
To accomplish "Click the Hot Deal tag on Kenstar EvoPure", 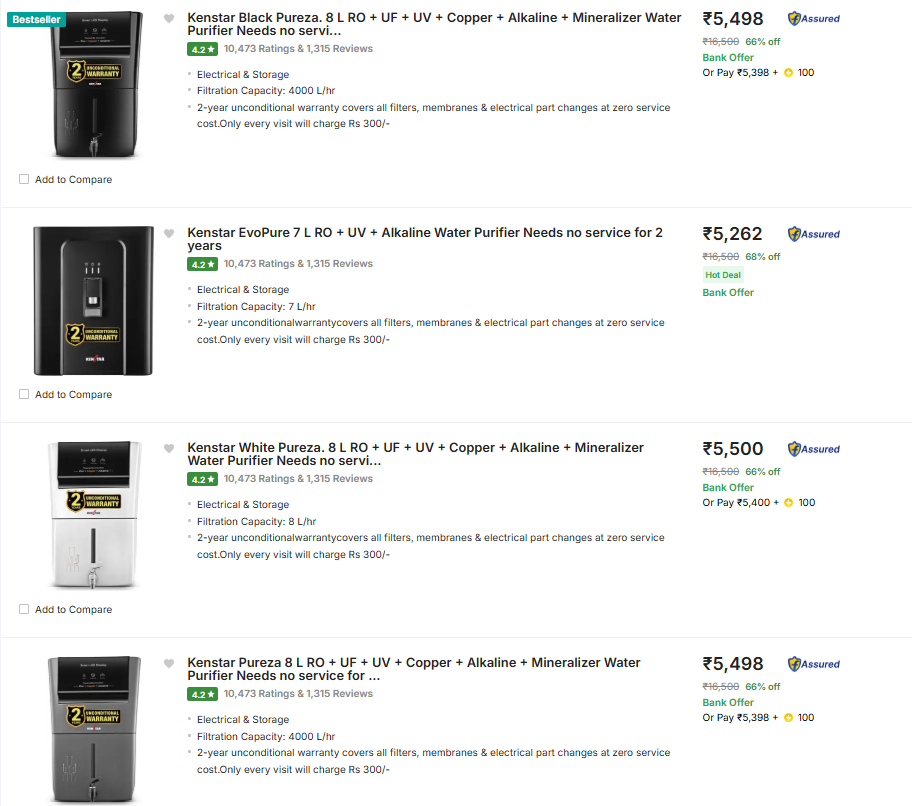I will 722,275.
